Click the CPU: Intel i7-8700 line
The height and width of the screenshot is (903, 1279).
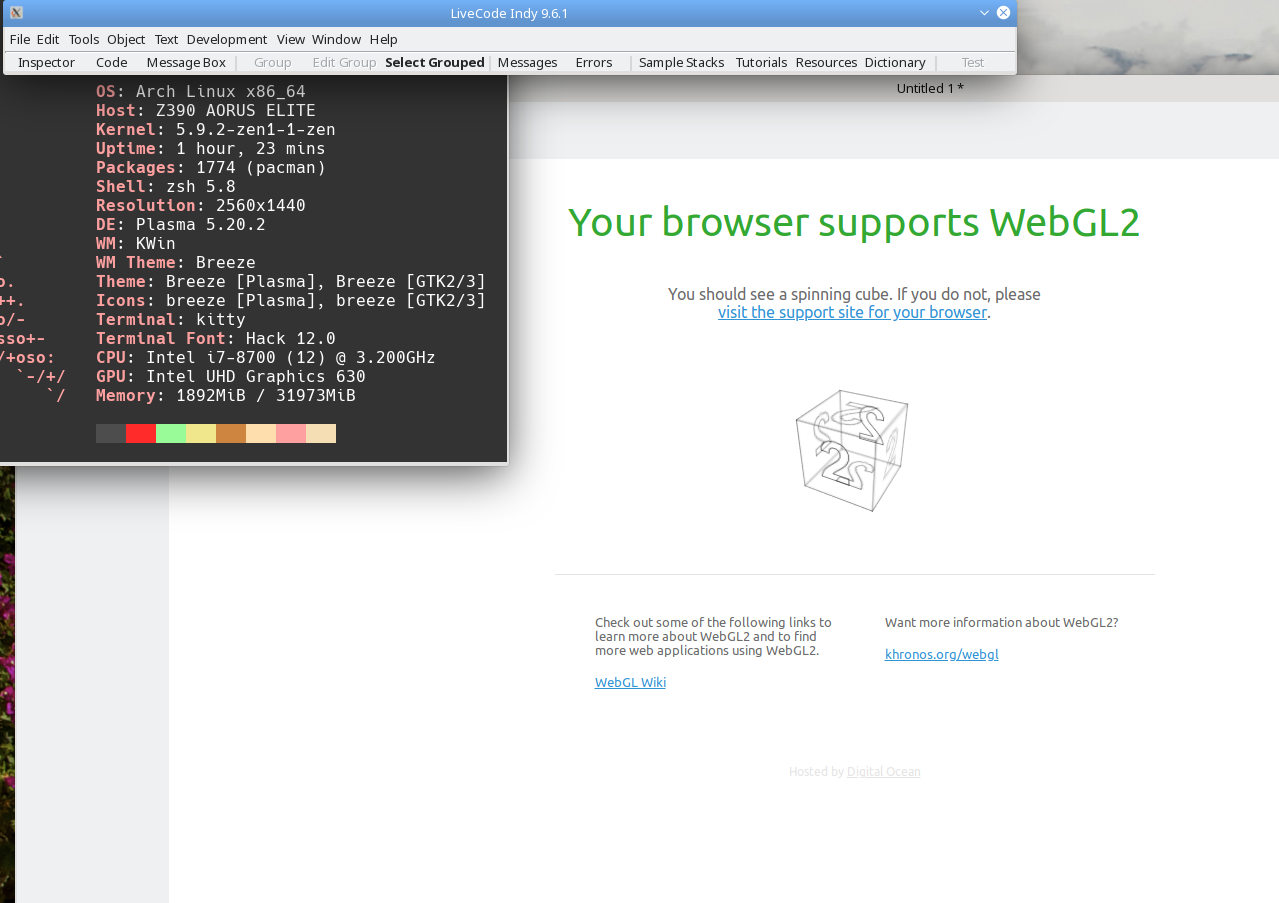(x=266, y=357)
